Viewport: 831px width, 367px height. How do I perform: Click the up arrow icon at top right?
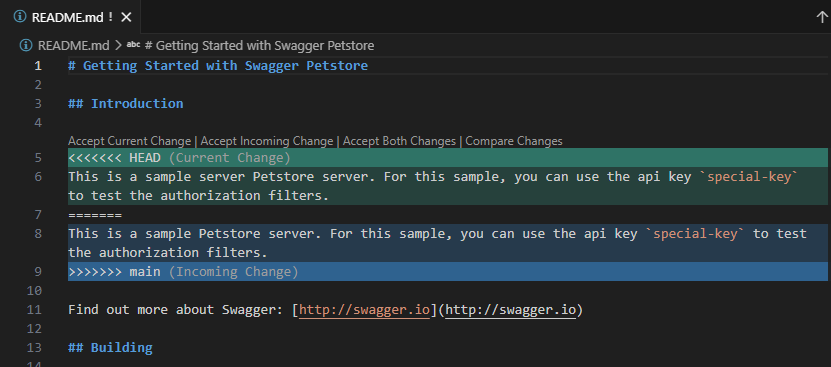[x=821, y=17]
